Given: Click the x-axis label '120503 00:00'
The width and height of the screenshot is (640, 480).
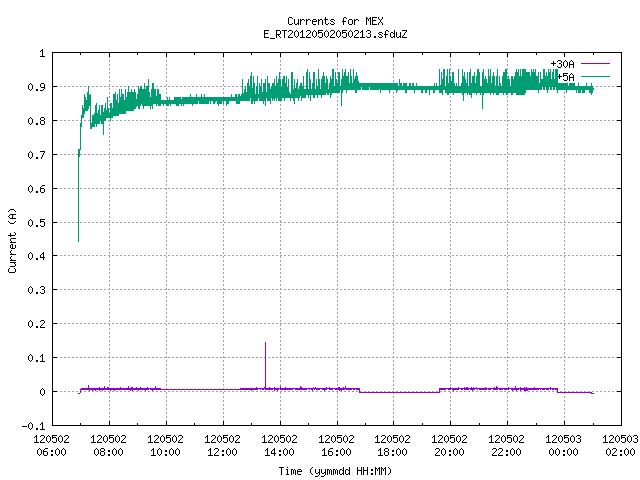Looking at the screenshot, I should 563,445.
